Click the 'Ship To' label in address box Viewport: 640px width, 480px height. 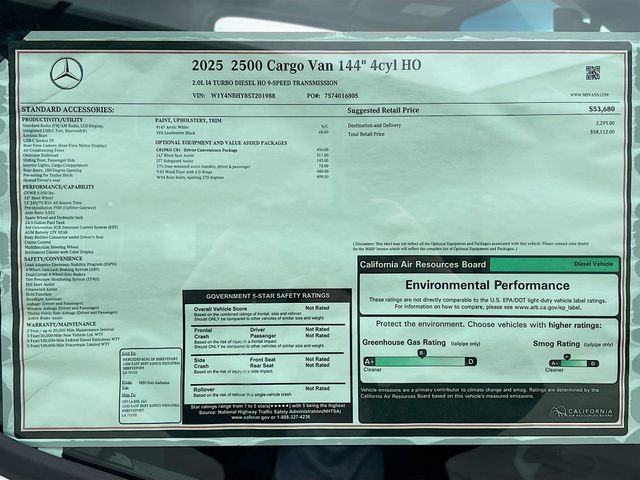[129, 395]
